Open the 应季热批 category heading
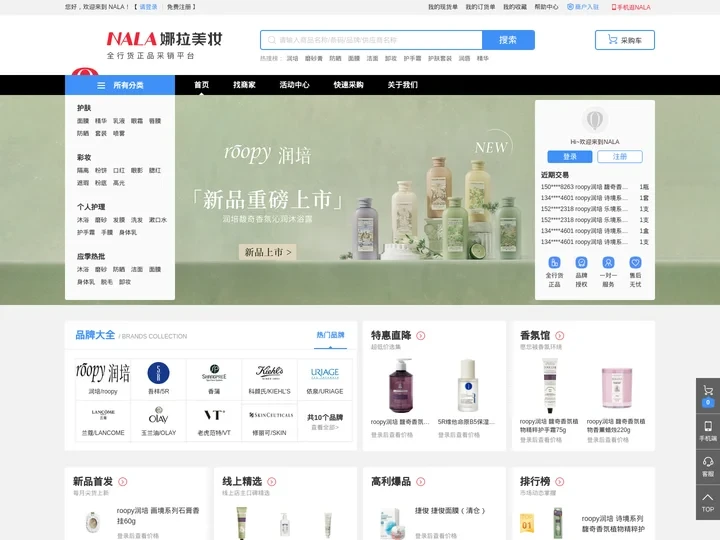Viewport: 720px width, 540px height. tap(91, 257)
